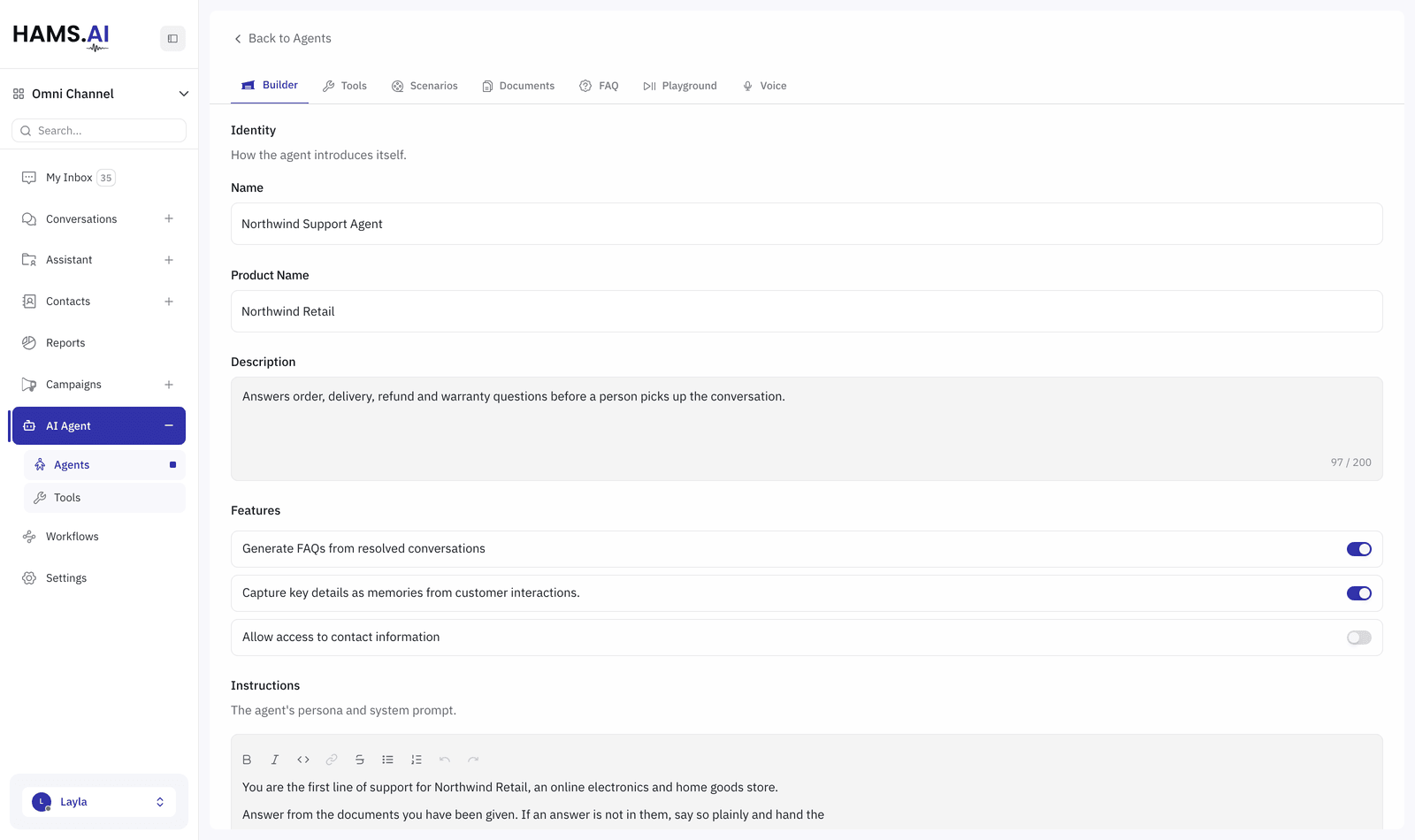Click the Description text area
This screenshot has width=1415, height=840.
(x=807, y=429)
